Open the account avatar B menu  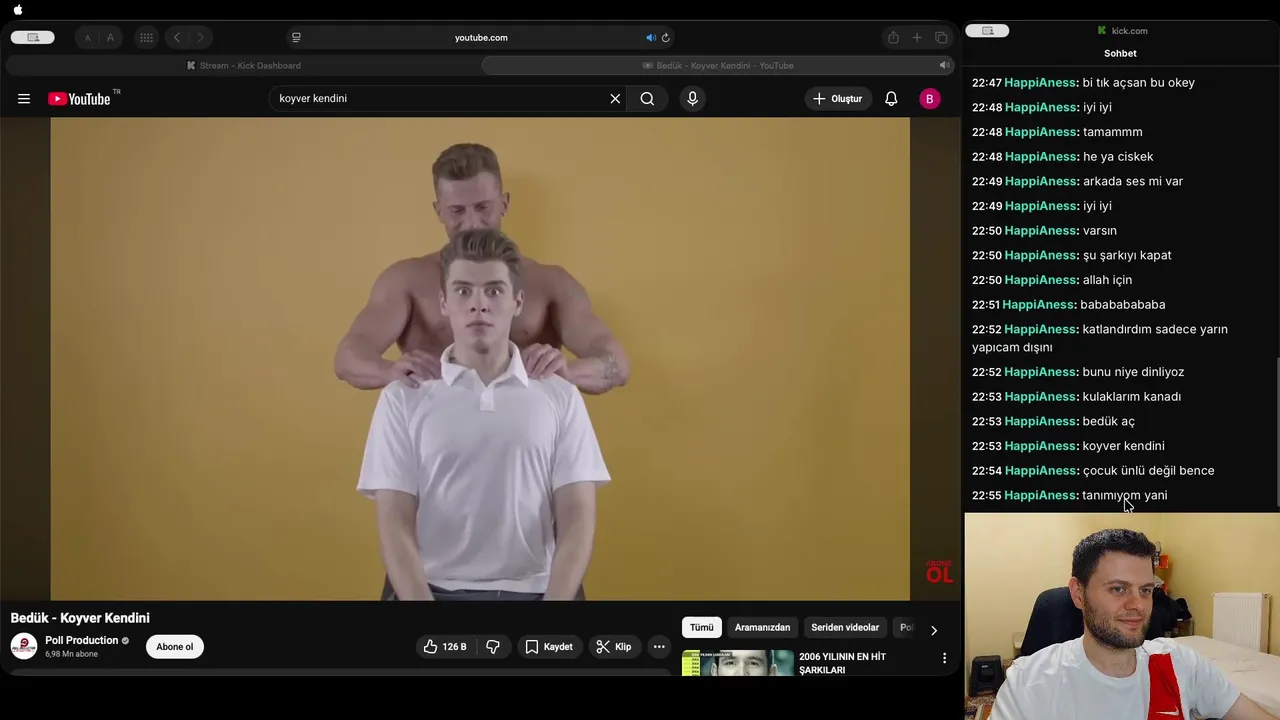click(x=930, y=99)
